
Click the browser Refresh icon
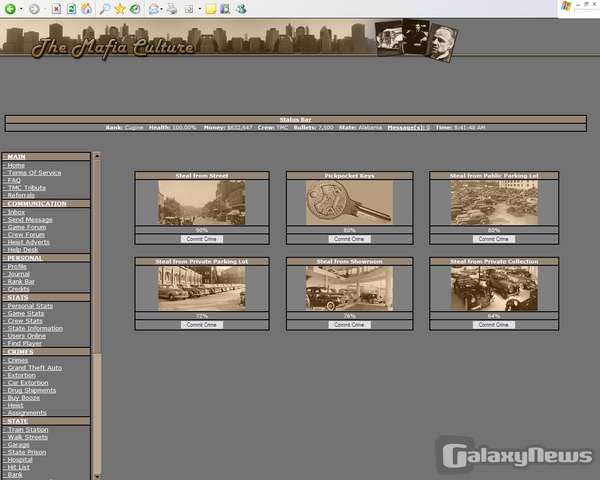pyautogui.click(x=71, y=8)
